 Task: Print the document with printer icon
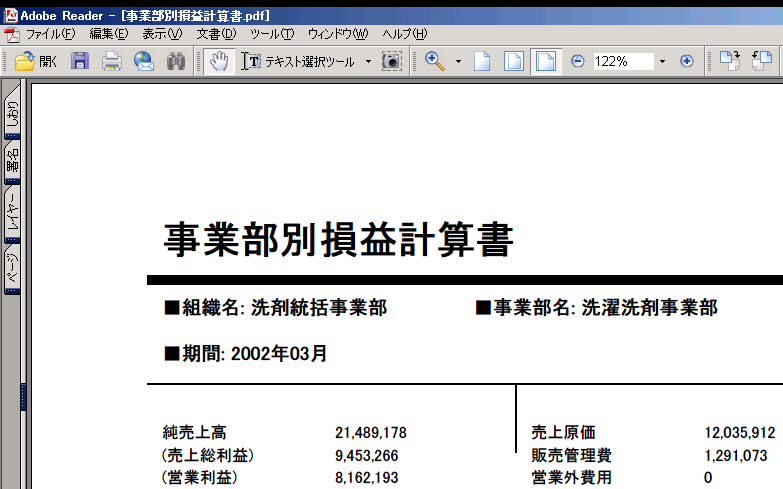point(112,61)
